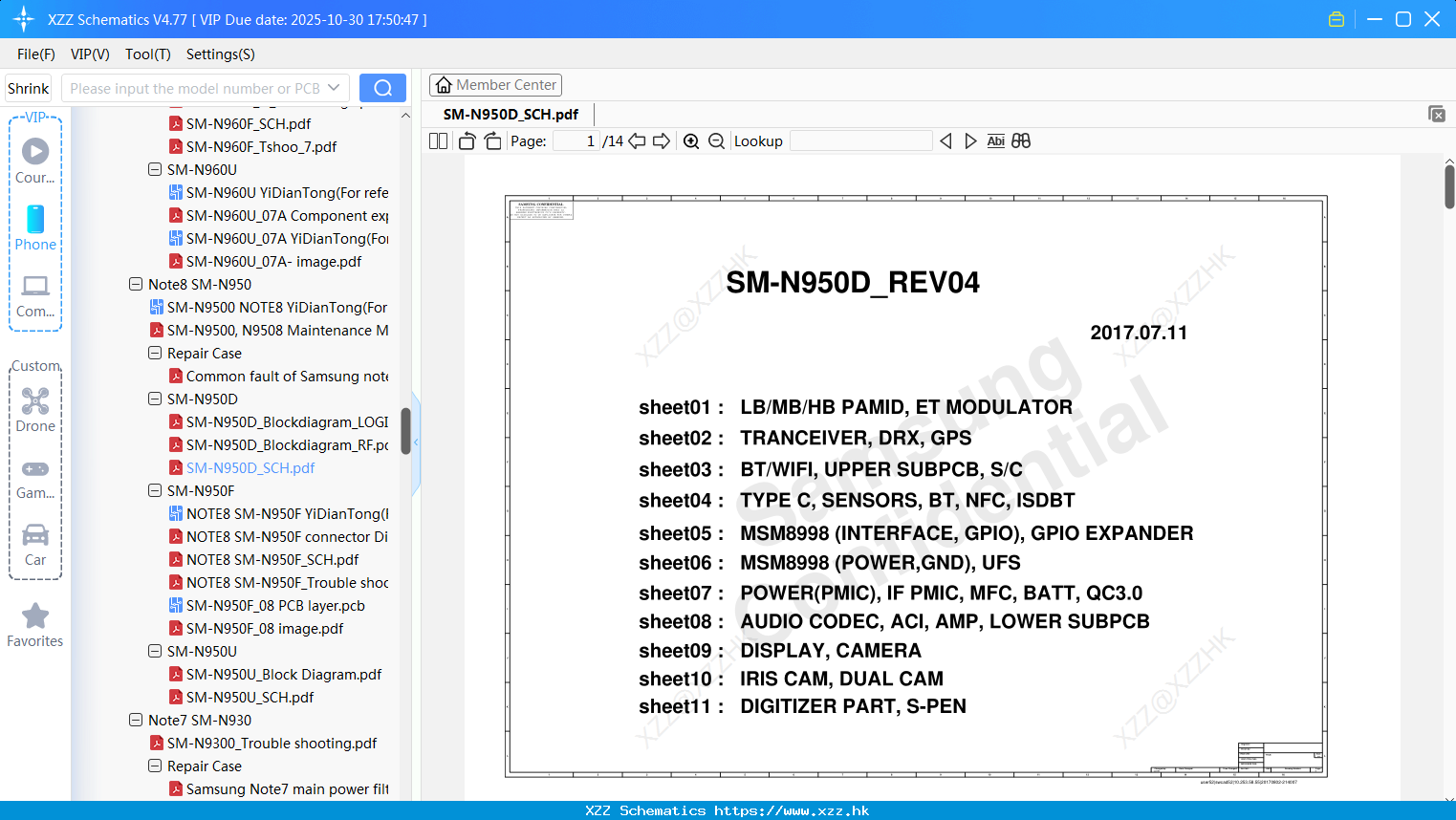Collapse the Note7 SM-N930 node
The image size is (1456, 820).
pos(136,720)
